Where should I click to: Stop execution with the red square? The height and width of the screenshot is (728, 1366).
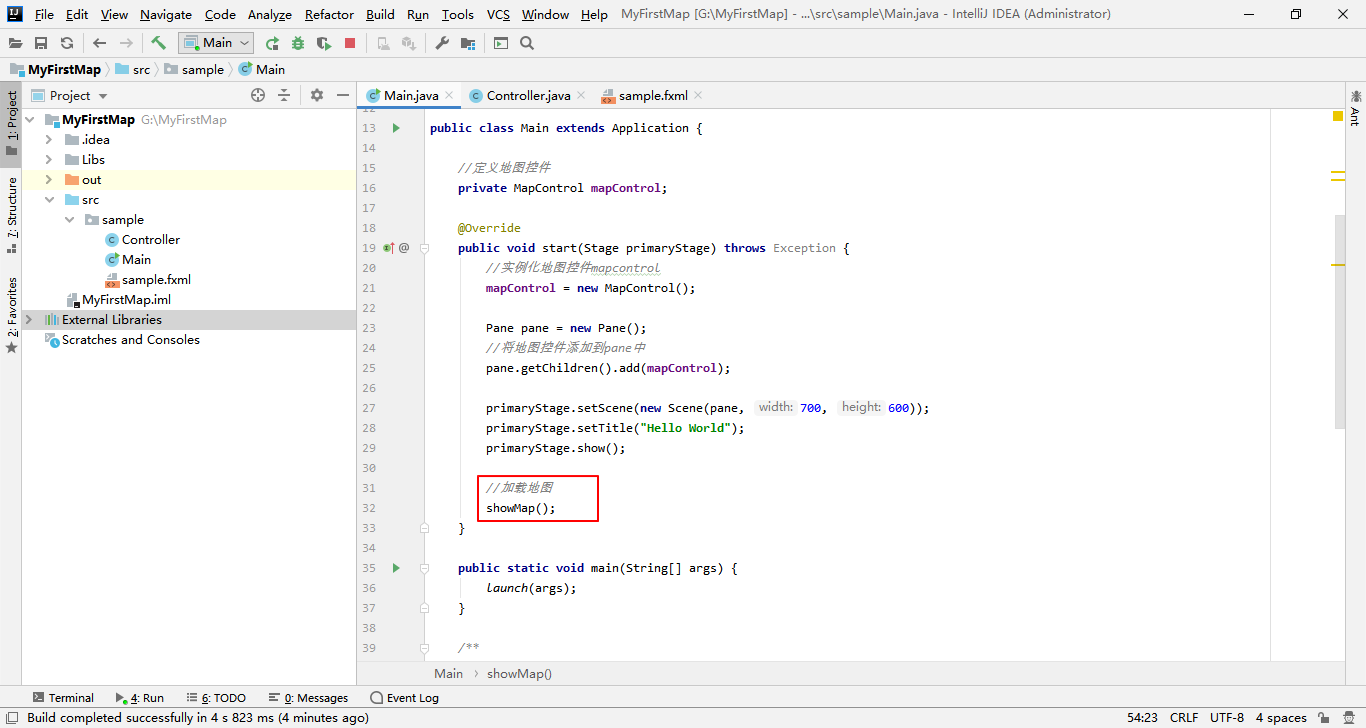(350, 43)
